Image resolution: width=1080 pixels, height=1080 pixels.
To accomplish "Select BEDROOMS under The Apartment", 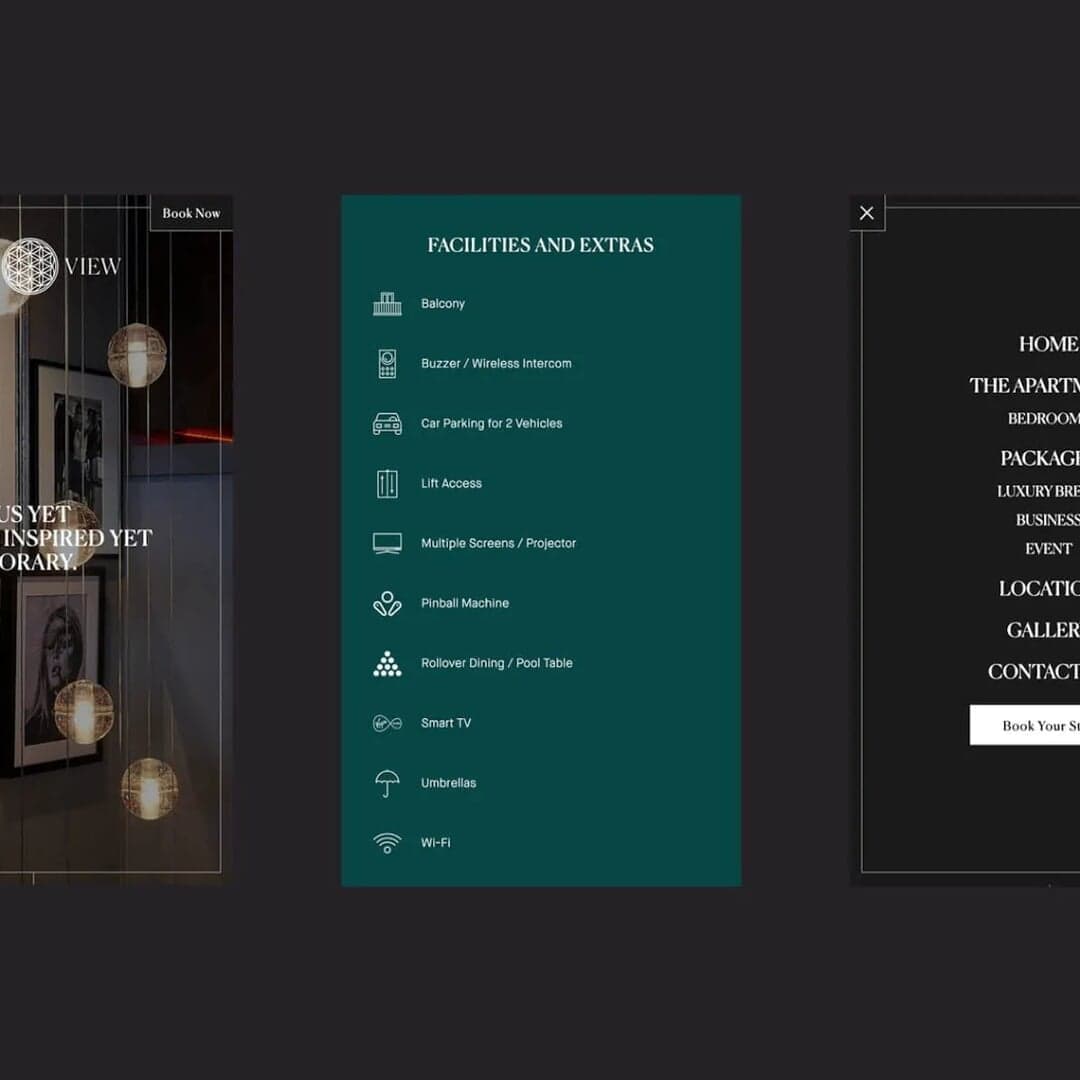I will point(1045,418).
